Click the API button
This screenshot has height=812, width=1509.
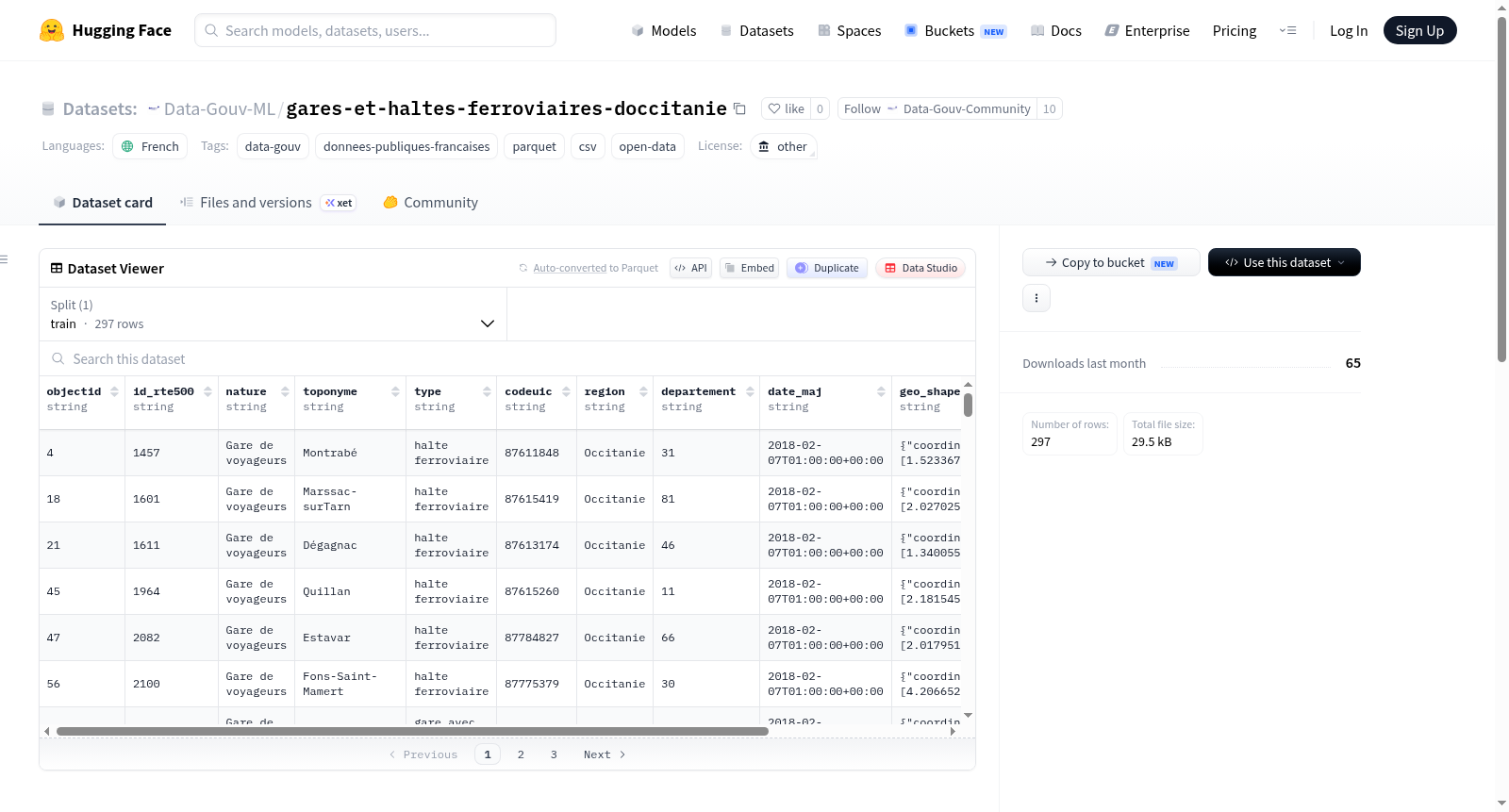690,268
